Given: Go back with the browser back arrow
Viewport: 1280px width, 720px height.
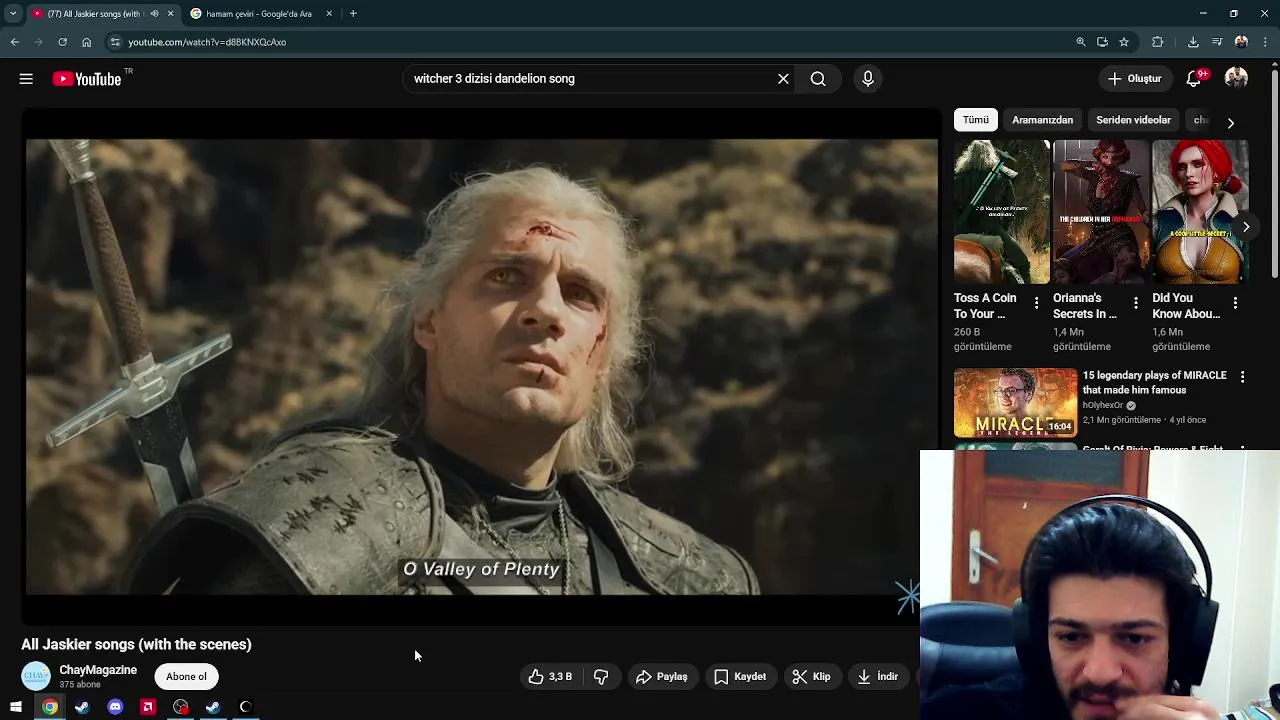Looking at the screenshot, I should click(x=14, y=42).
